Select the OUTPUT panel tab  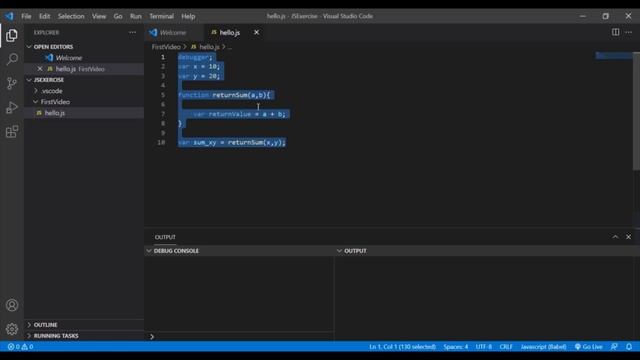coord(165,237)
